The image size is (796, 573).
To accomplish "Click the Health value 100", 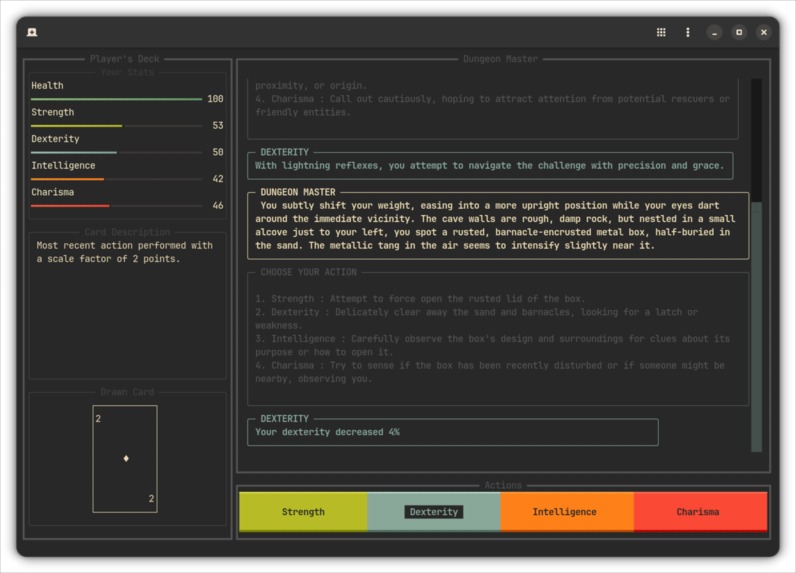I will [215, 99].
